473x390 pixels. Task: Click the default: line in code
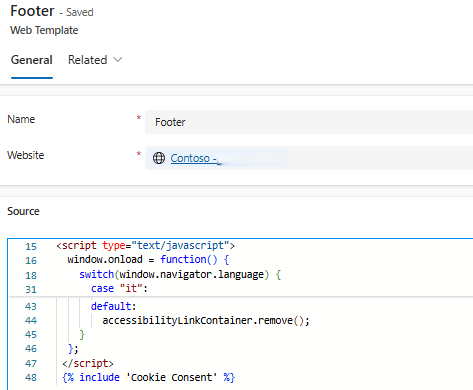(x=113, y=306)
